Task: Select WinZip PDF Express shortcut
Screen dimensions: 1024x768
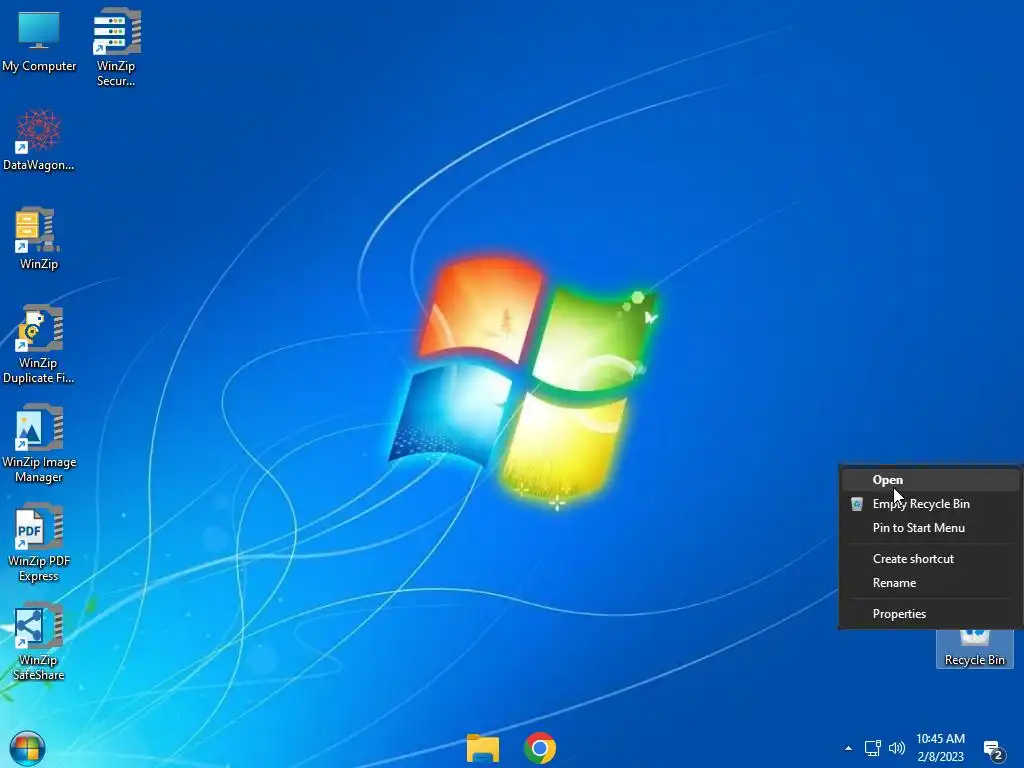Action: click(39, 543)
